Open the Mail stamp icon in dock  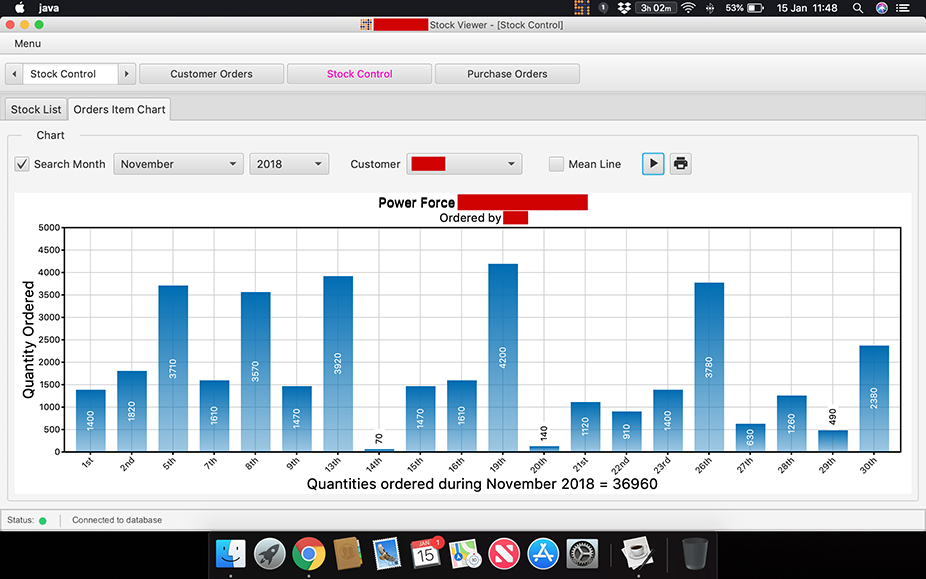386,554
